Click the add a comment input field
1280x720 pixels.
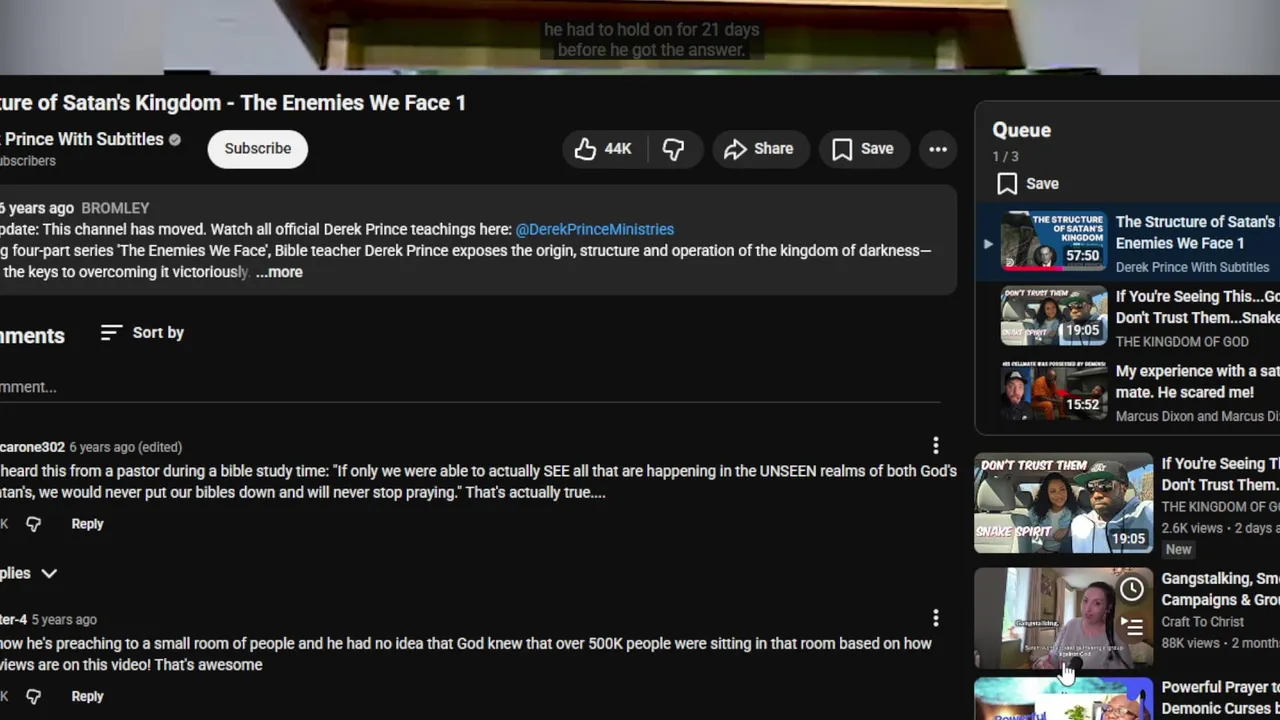(x=470, y=387)
